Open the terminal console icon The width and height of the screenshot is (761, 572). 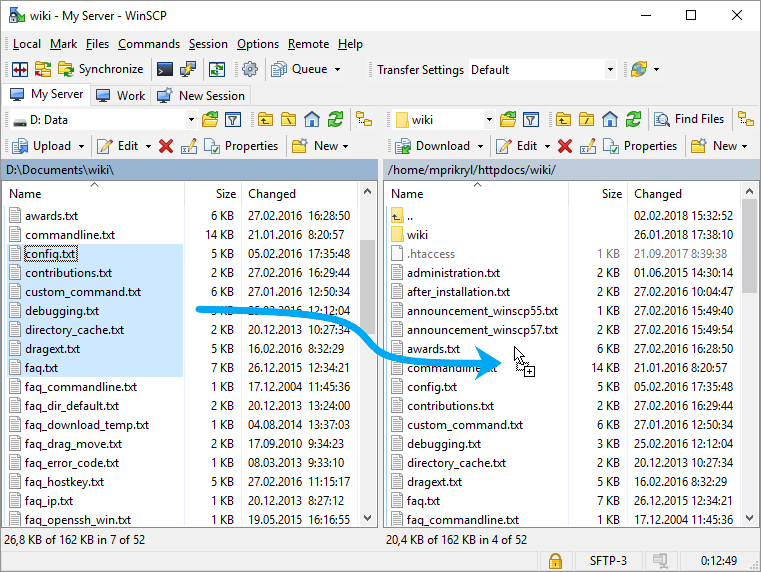tap(165, 70)
